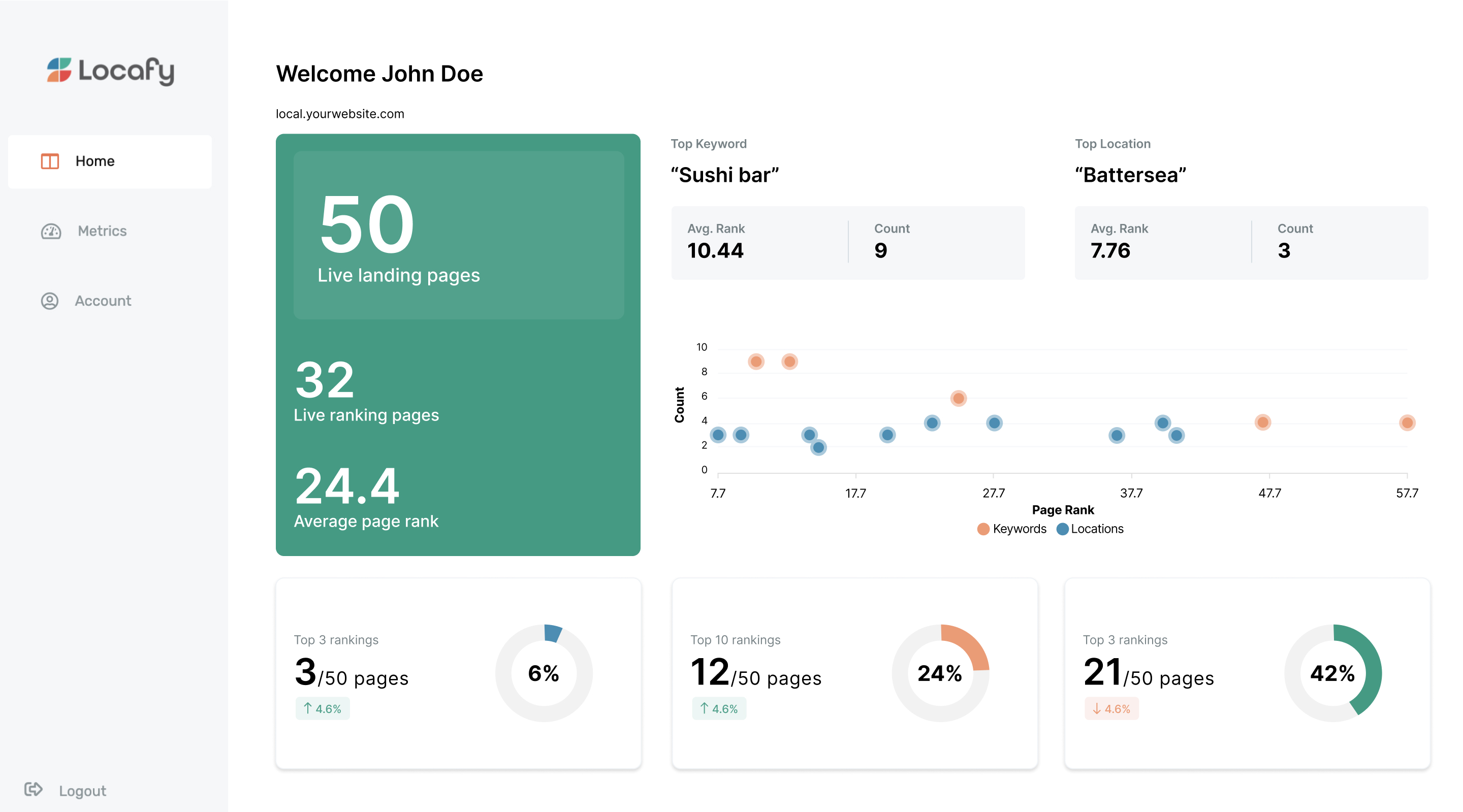This screenshot has height=812, width=1463.
Task: Click local.yourwebsite.com link
Action: tap(340, 114)
